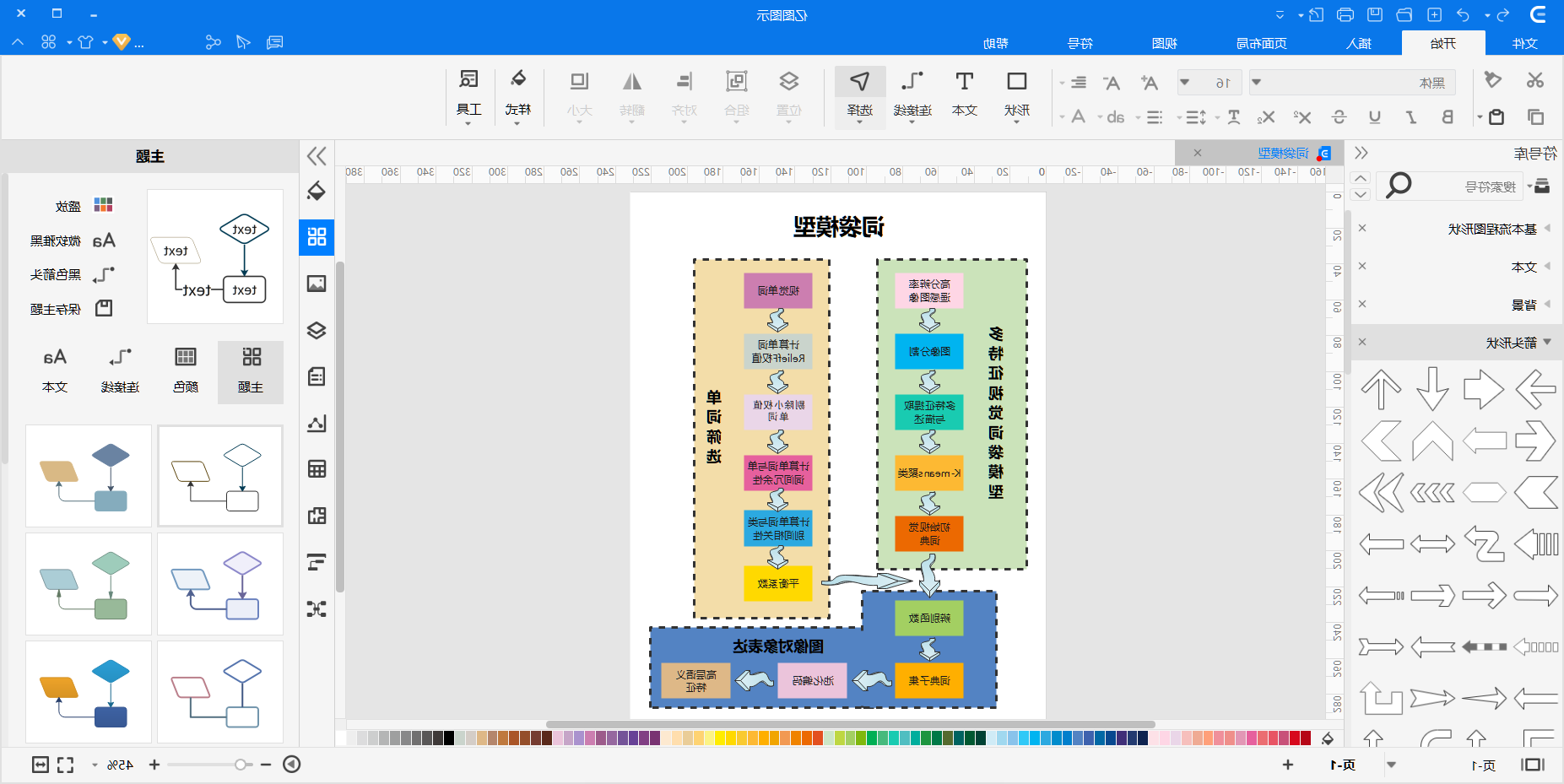Apply underline with the U icon
Image resolution: width=1564 pixels, height=784 pixels.
point(1375,116)
